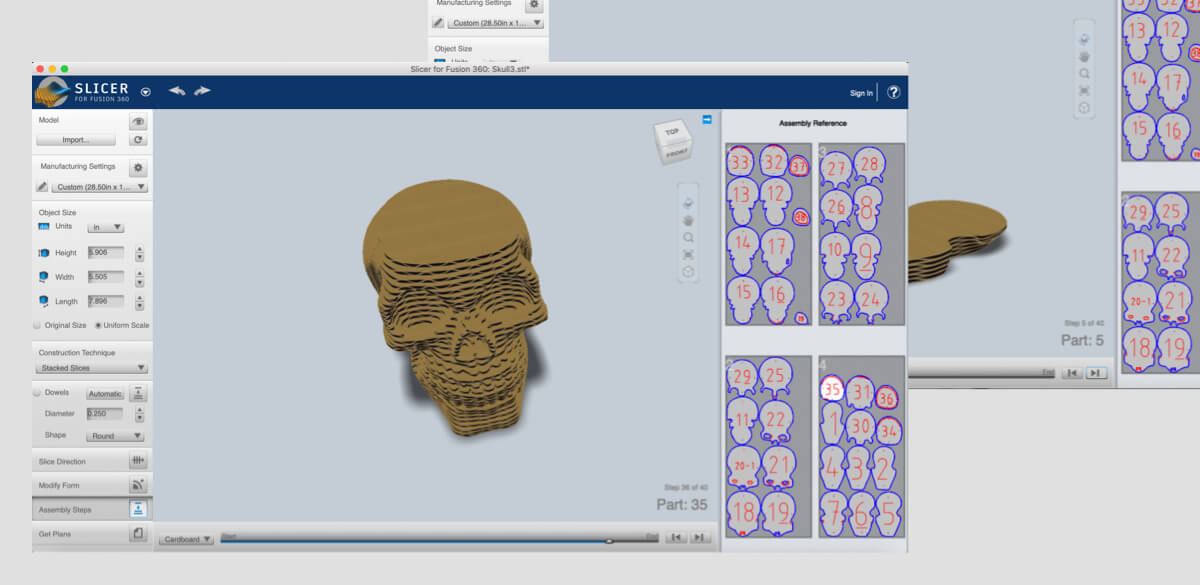This screenshot has width=1200, height=585.
Task: Click the Width value field
Action: pyautogui.click(x=106, y=277)
